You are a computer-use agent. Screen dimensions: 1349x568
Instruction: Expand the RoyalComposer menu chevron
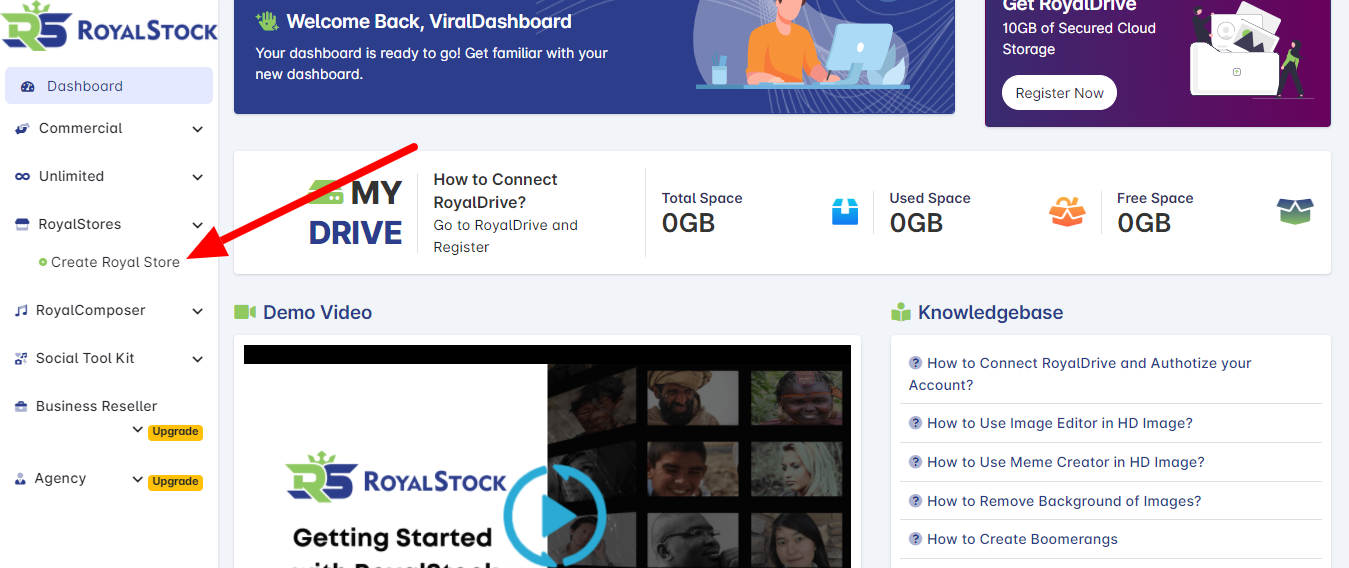coord(197,311)
